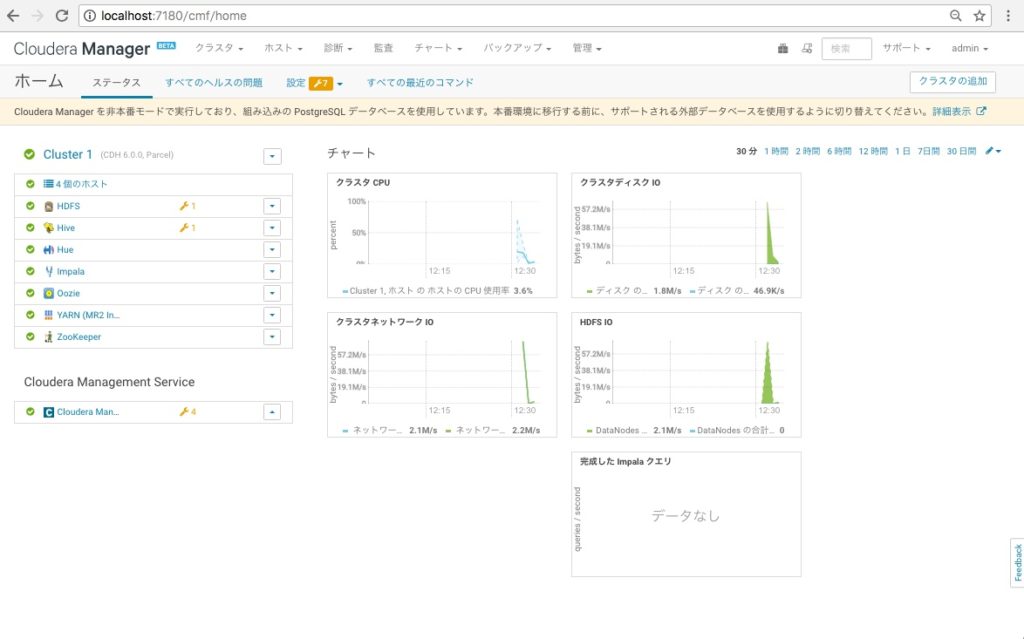
Task: Open サポート menu
Action: [x=906, y=48]
